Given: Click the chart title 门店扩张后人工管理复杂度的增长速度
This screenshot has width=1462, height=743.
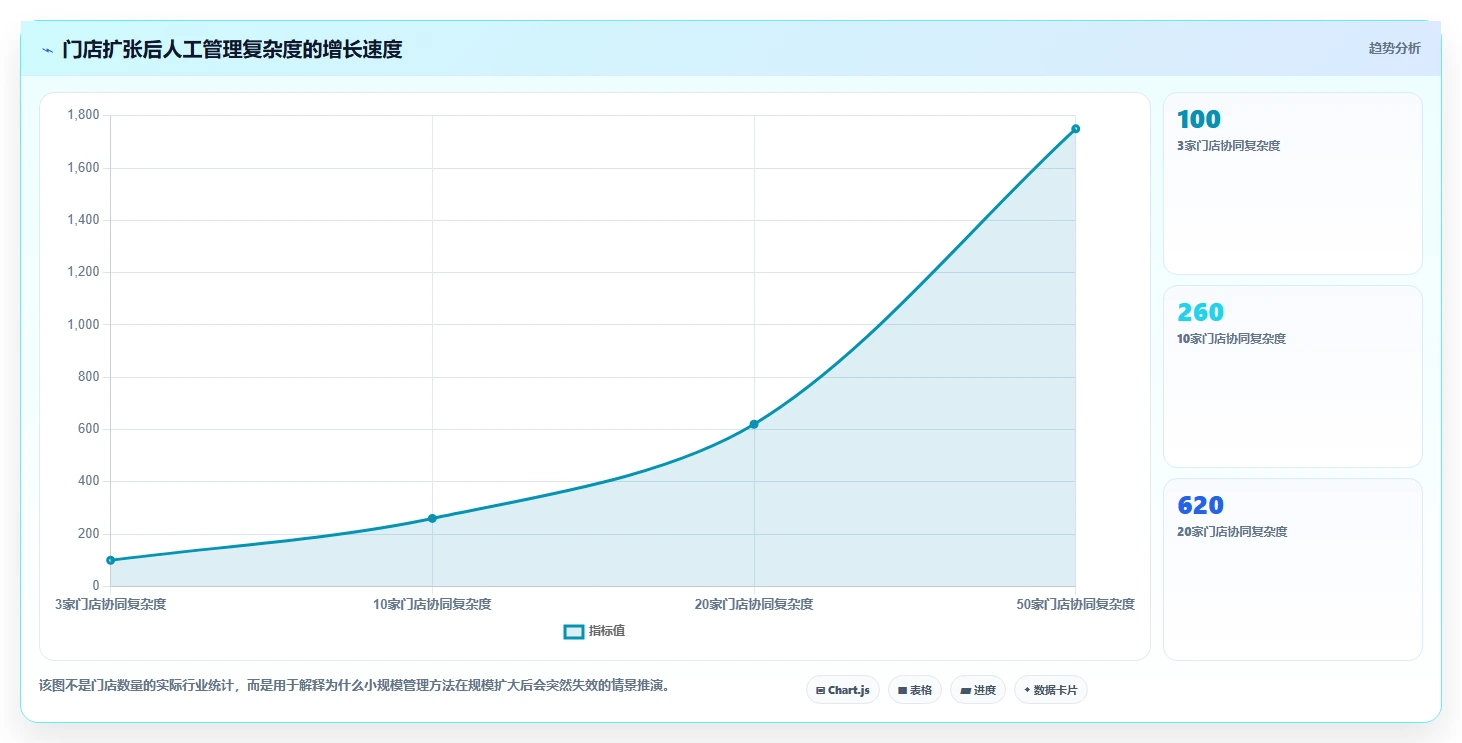Looking at the screenshot, I should tap(232, 49).
